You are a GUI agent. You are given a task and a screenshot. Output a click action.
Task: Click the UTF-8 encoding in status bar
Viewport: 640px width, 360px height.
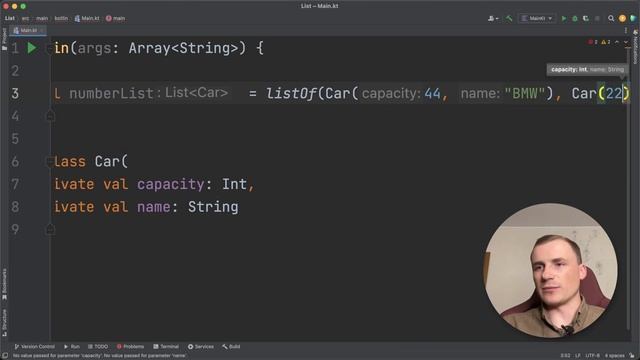tap(593, 356)
